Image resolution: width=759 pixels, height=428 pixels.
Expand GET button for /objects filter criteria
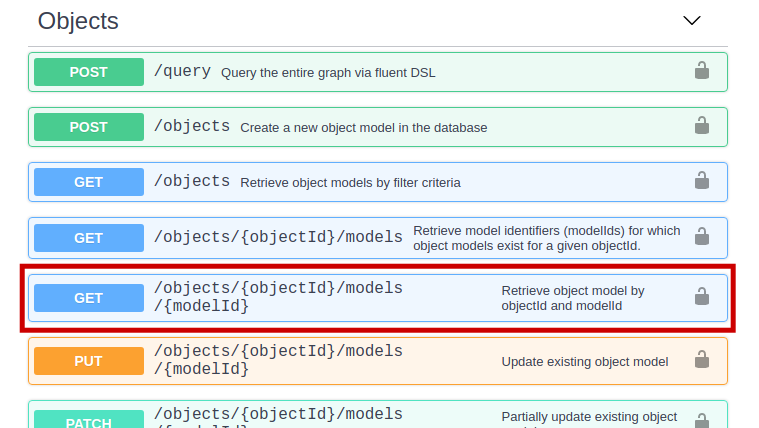[89, 182]
